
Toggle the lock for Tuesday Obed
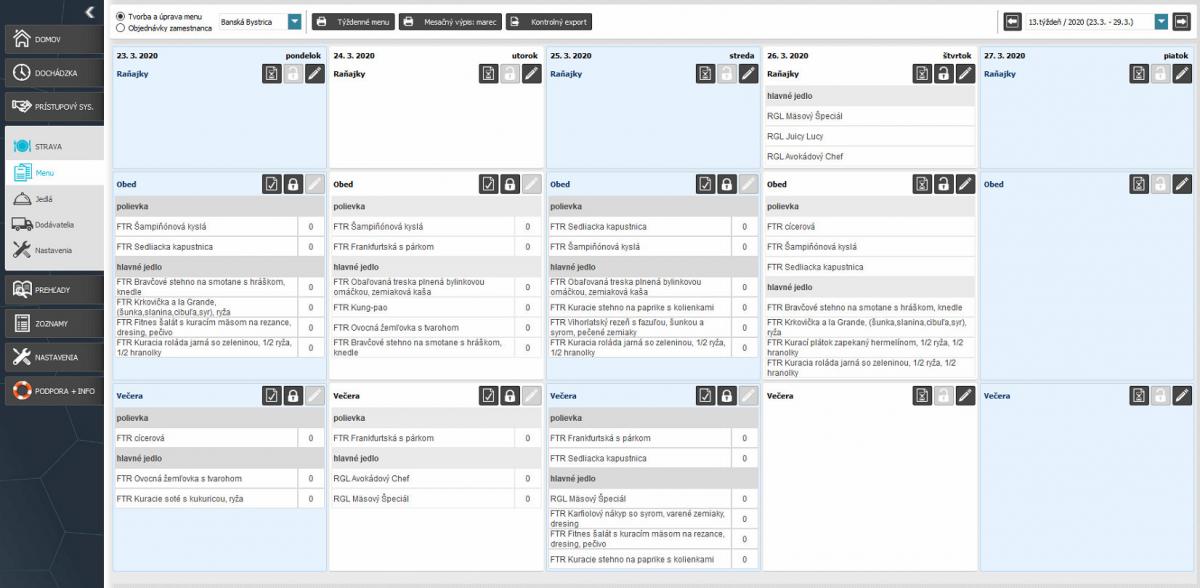(511, 184)
